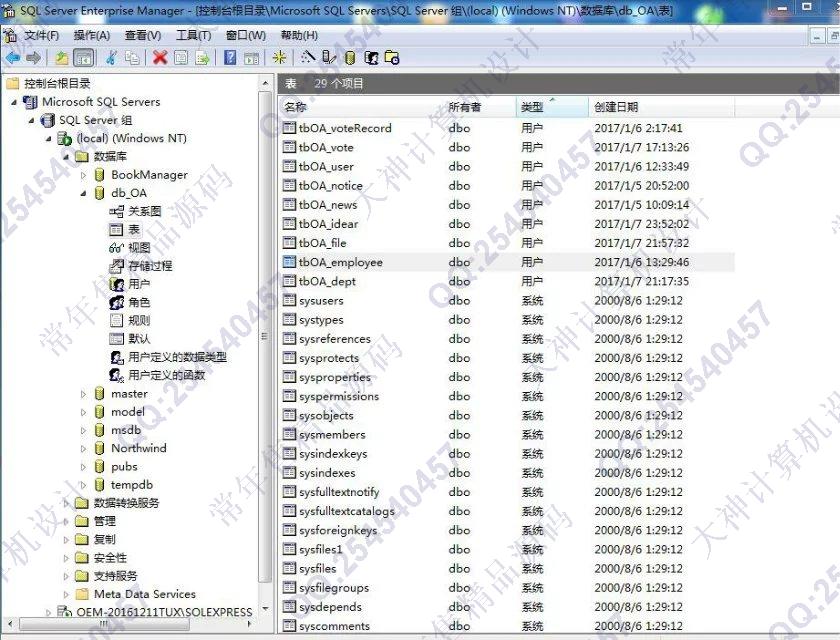Click the 关系图 diagram icon in tree
Image resolution: width=840 pixels, height=640 pixels.
[116, 211]
